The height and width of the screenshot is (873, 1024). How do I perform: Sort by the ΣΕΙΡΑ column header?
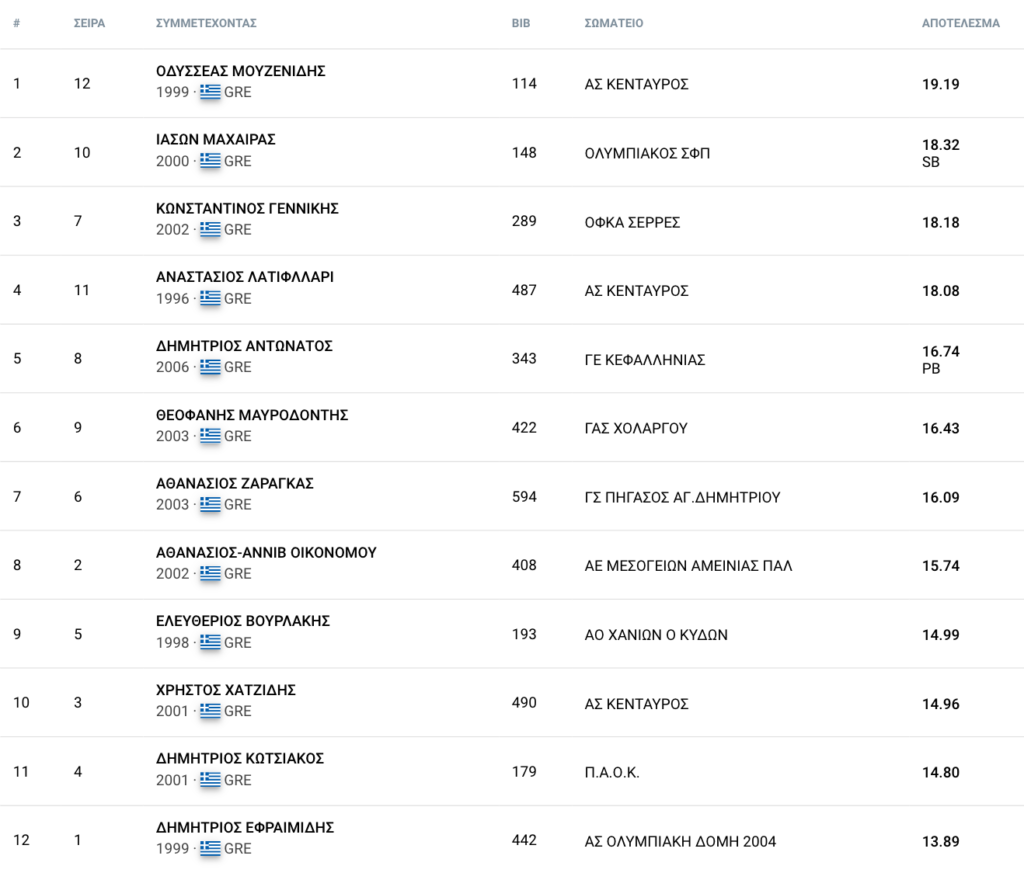[x=89, y=24]
